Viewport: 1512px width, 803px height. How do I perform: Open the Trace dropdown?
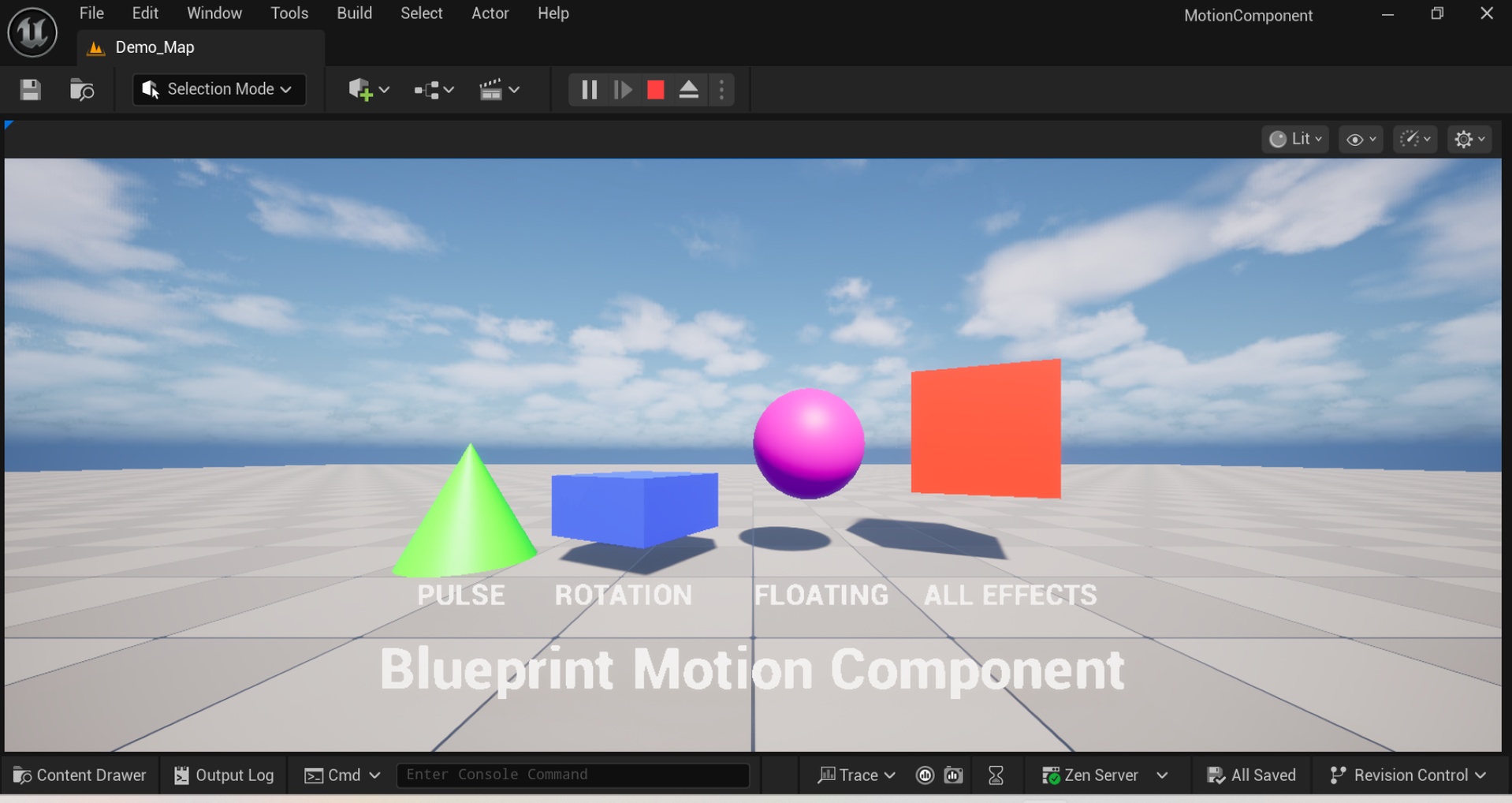click(856, 775)
